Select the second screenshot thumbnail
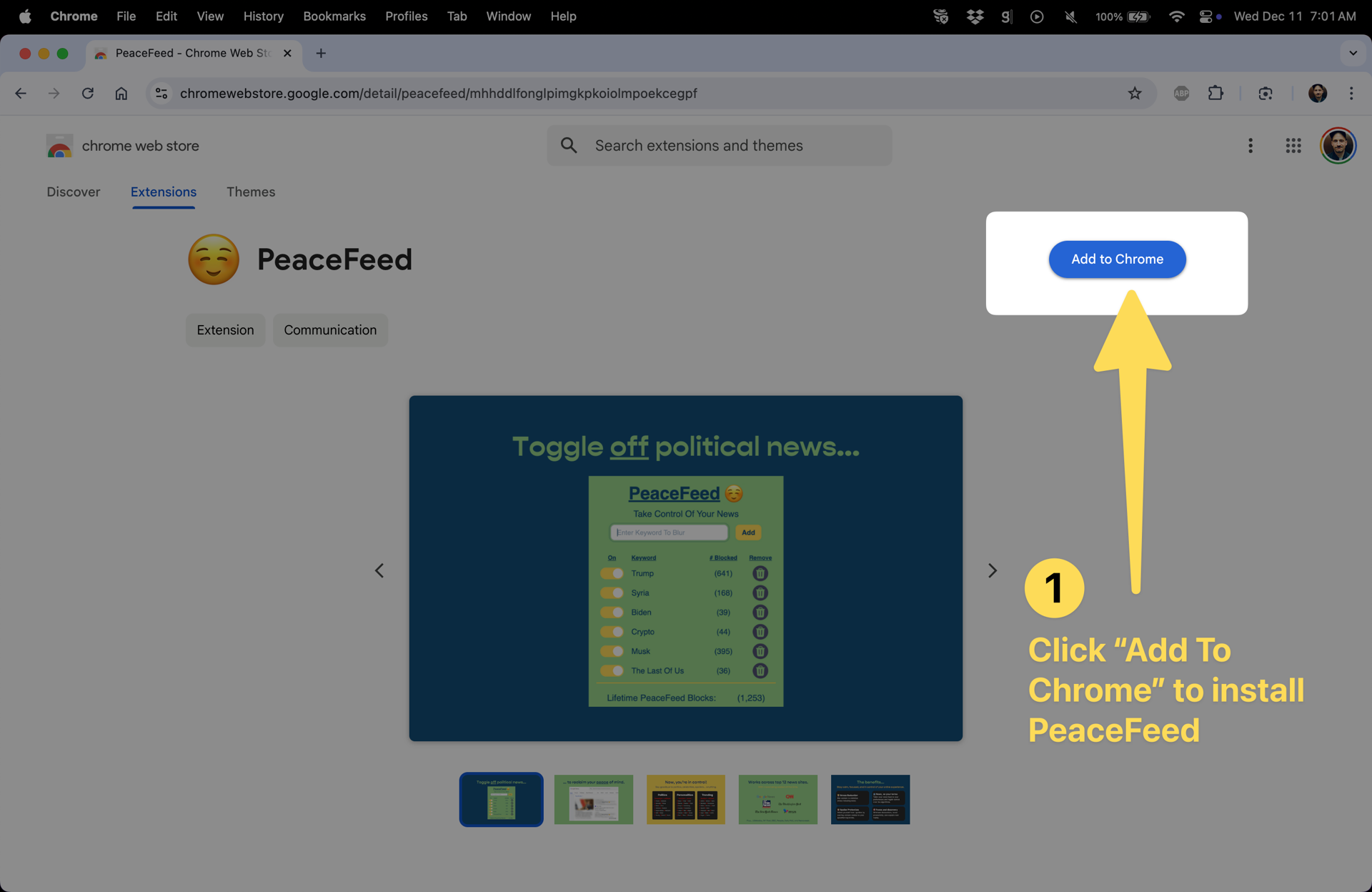This screenshot has height=892, width=1372. click(593, 799)
